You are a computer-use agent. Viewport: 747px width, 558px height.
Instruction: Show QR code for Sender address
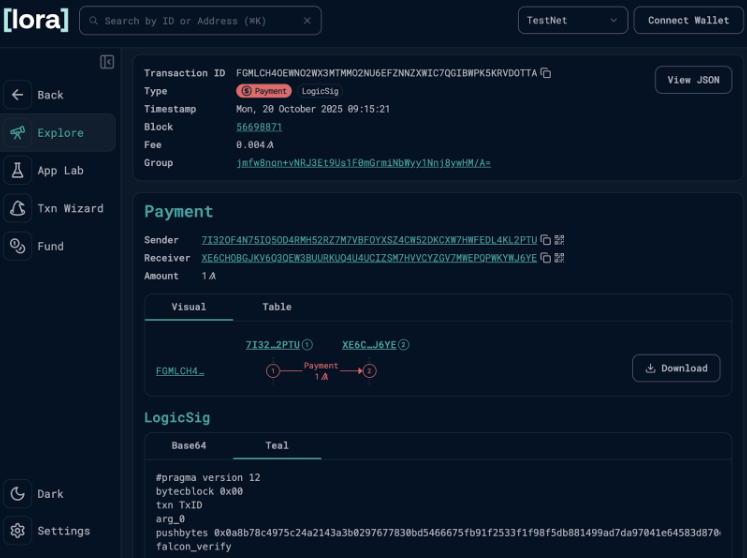point(559,240)
